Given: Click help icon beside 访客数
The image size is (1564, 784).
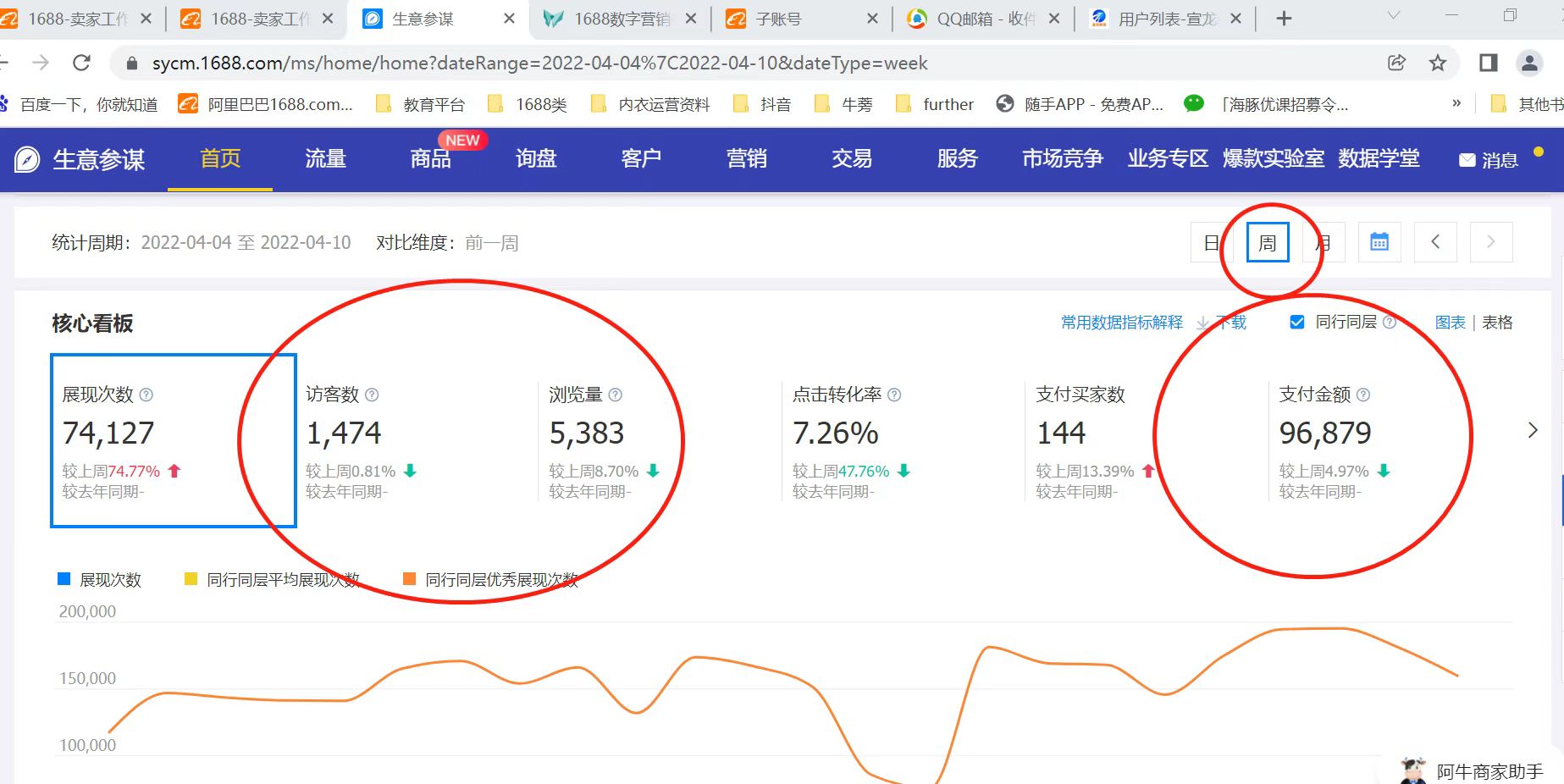Looking at the screenshot, I should pos(372,395).
